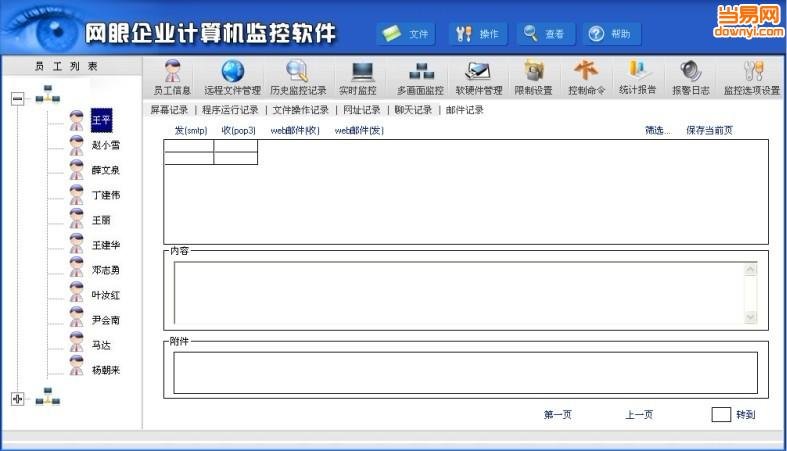This screenshot has height=451, width=787.
Task: Select employee 邓志勇
Action: coord(106,270)
